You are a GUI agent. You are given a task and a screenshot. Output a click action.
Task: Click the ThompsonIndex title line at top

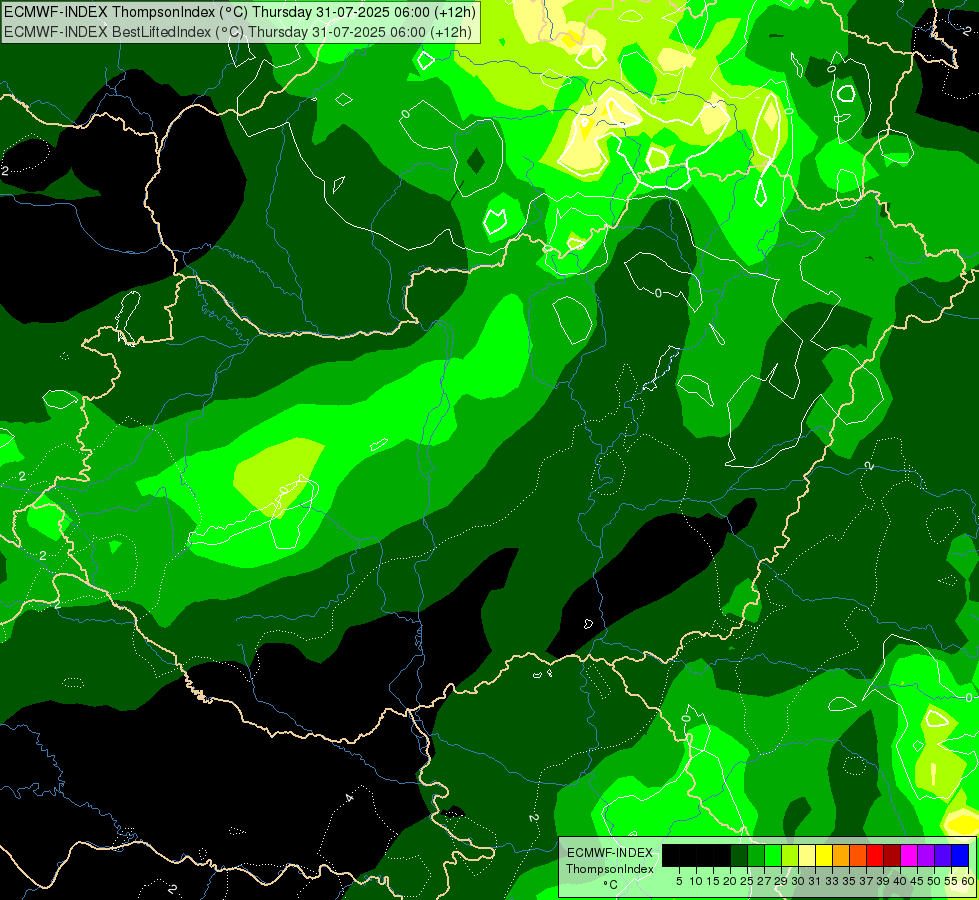pyautogui.click(x=240, y=12)
